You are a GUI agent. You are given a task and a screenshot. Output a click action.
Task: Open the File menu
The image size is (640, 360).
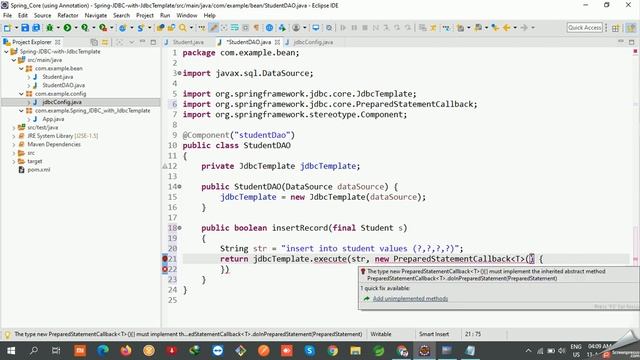click(7, 16)
